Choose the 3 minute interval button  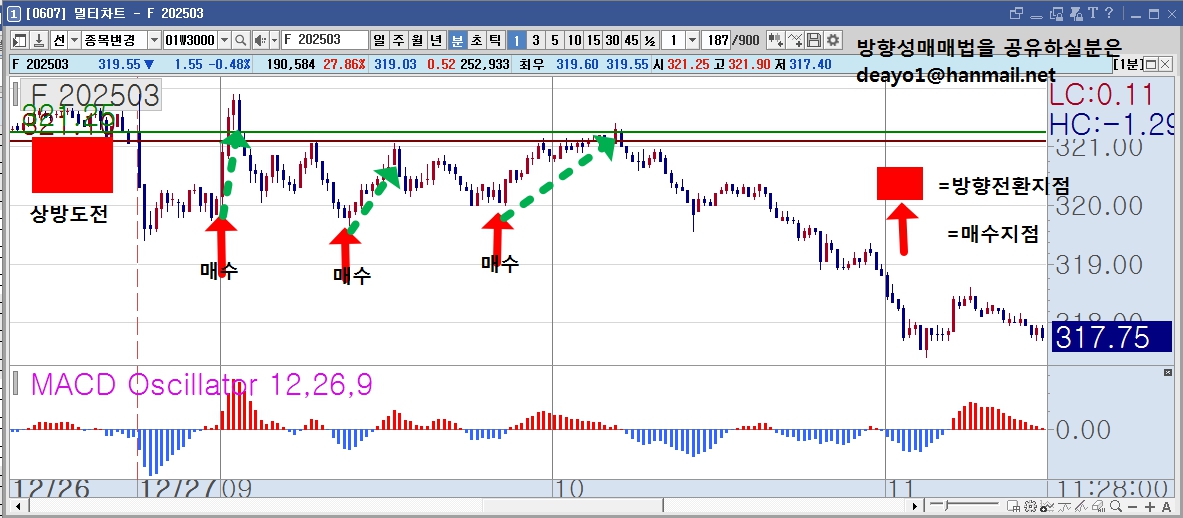tap(536, 40)
